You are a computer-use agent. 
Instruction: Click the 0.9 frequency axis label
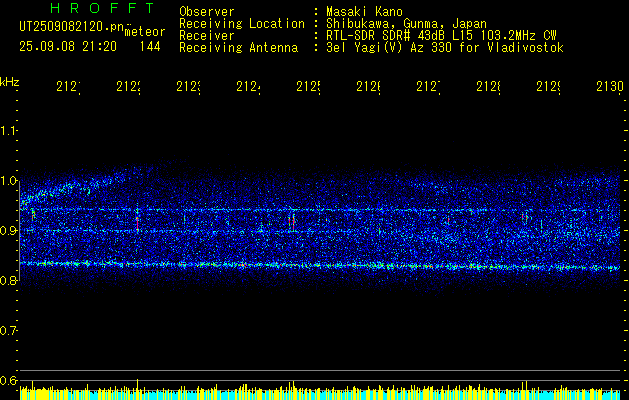point(9,231)
